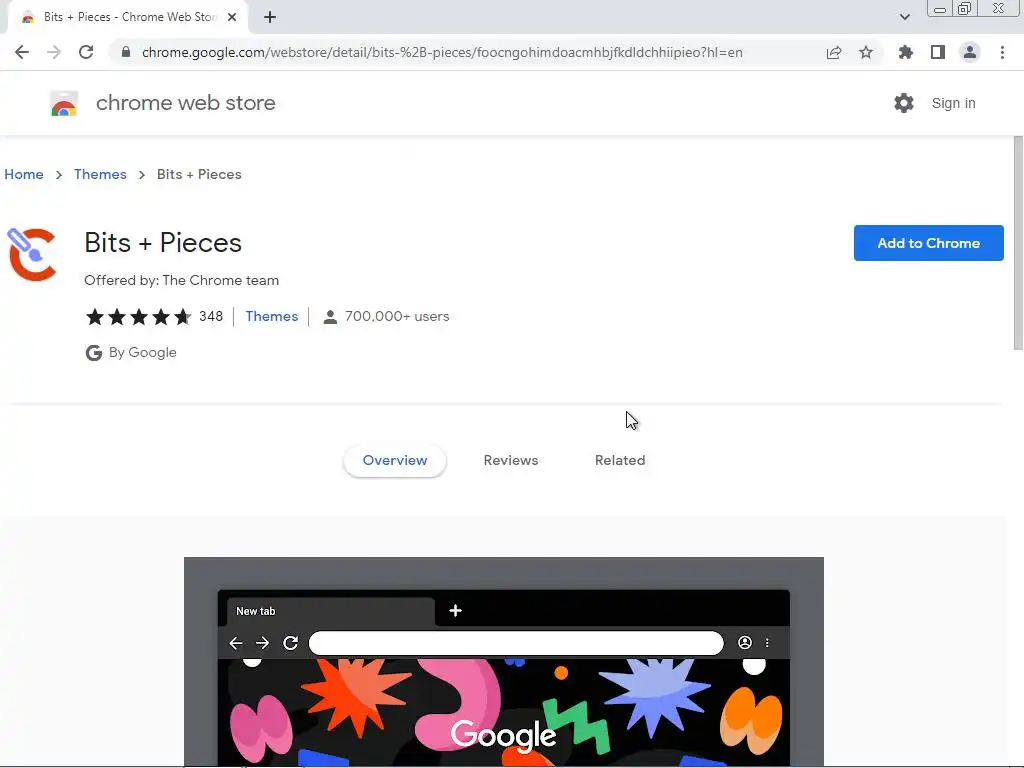The image size is (1024, 768).
Task: Click the five-star rating
Action: [x=138, y=317]
